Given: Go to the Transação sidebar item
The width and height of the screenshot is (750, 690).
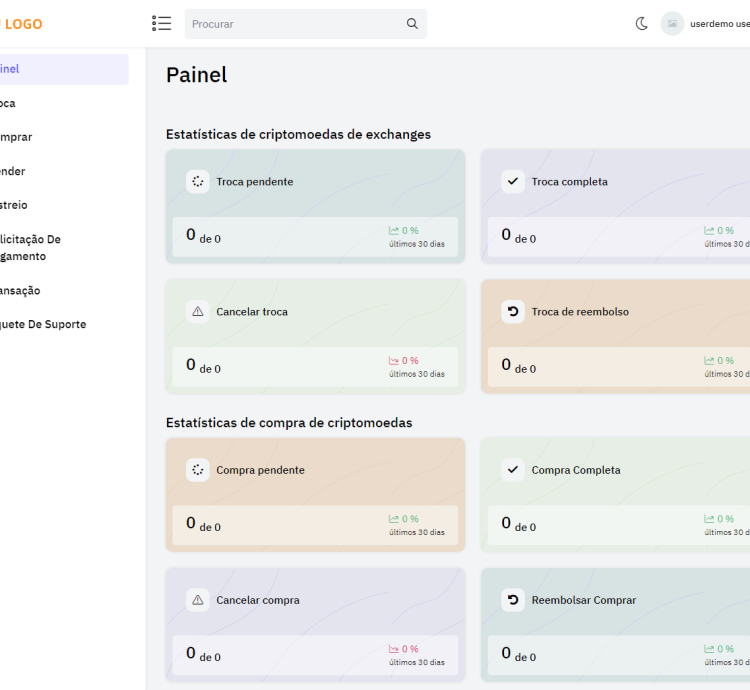Looking at the screenshot, I should (x=22, y=290).
